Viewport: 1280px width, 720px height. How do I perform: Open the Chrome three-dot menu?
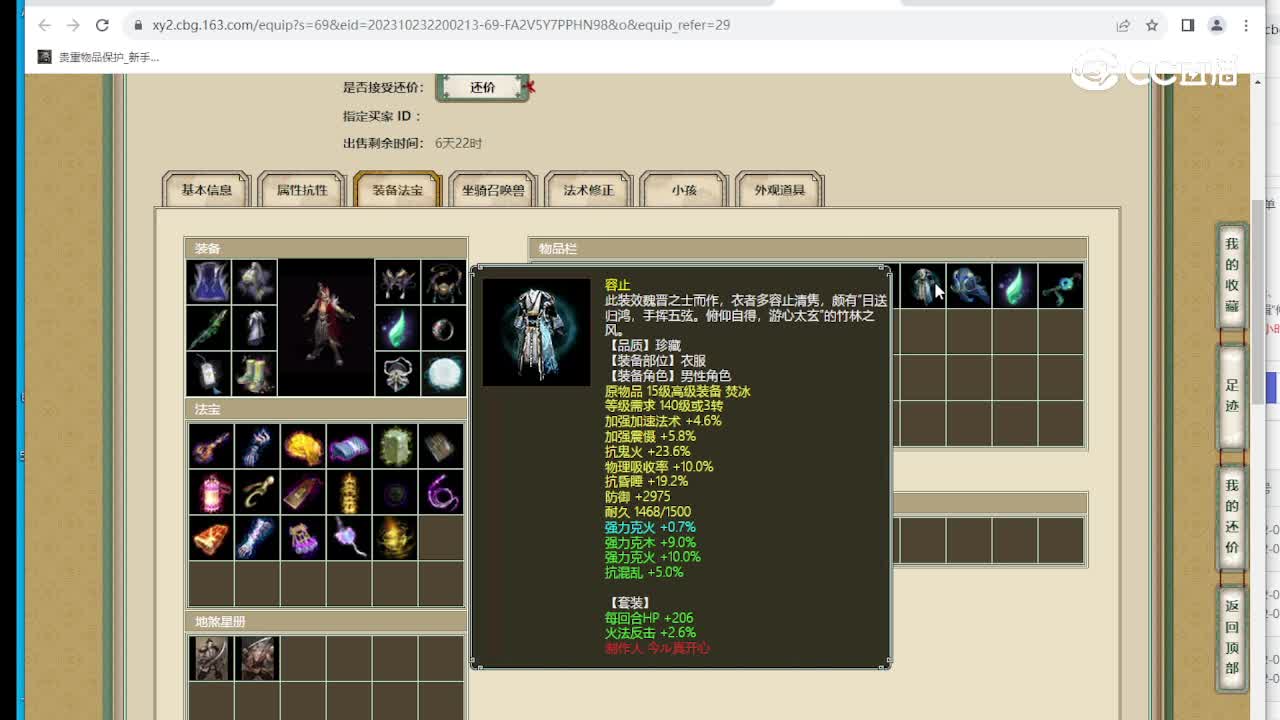[1246, 25]
